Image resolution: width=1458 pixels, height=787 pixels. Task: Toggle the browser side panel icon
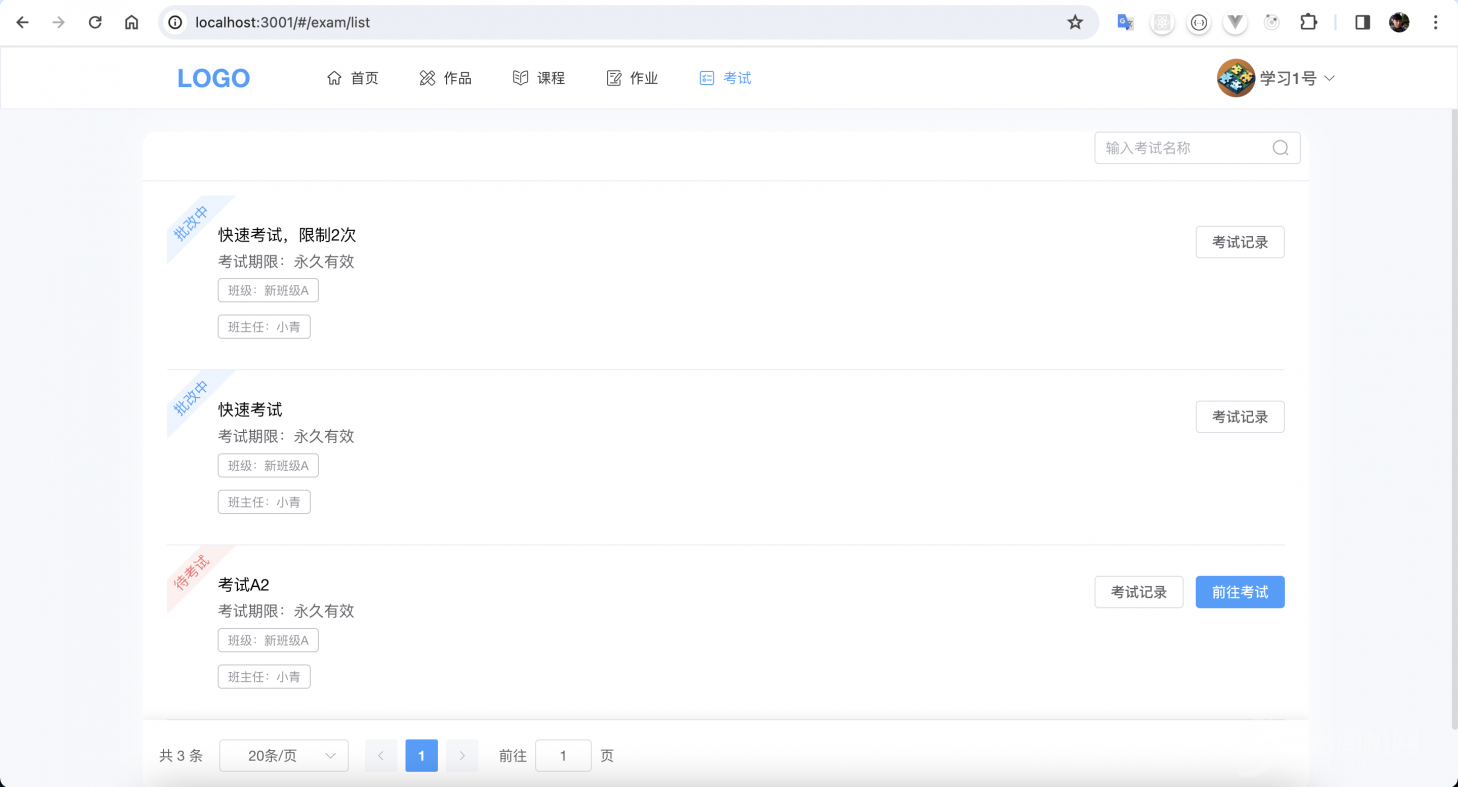click(x=1362, y=22)
